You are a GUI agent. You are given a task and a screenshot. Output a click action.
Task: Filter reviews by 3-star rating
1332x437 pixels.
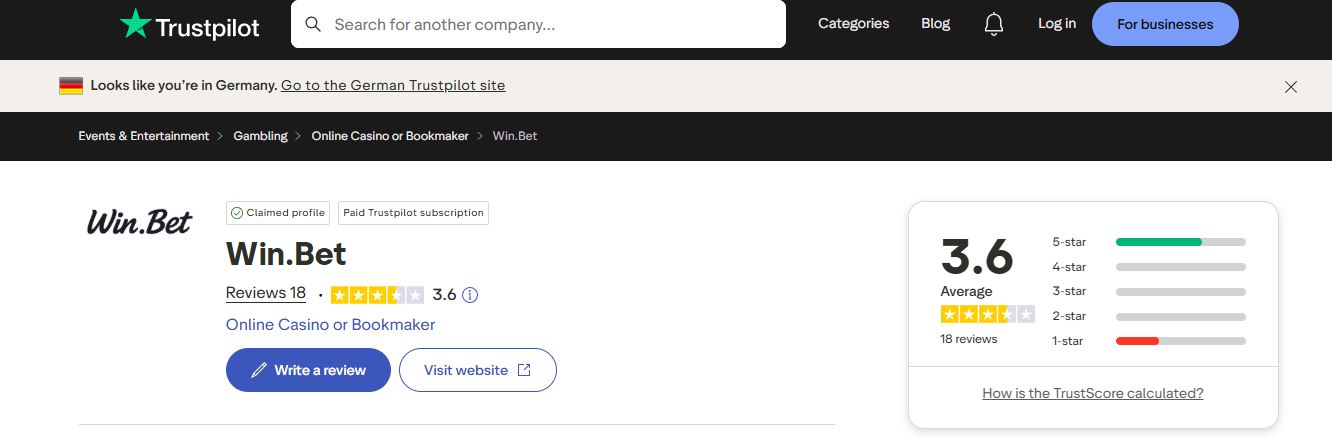pos(1149,292)
